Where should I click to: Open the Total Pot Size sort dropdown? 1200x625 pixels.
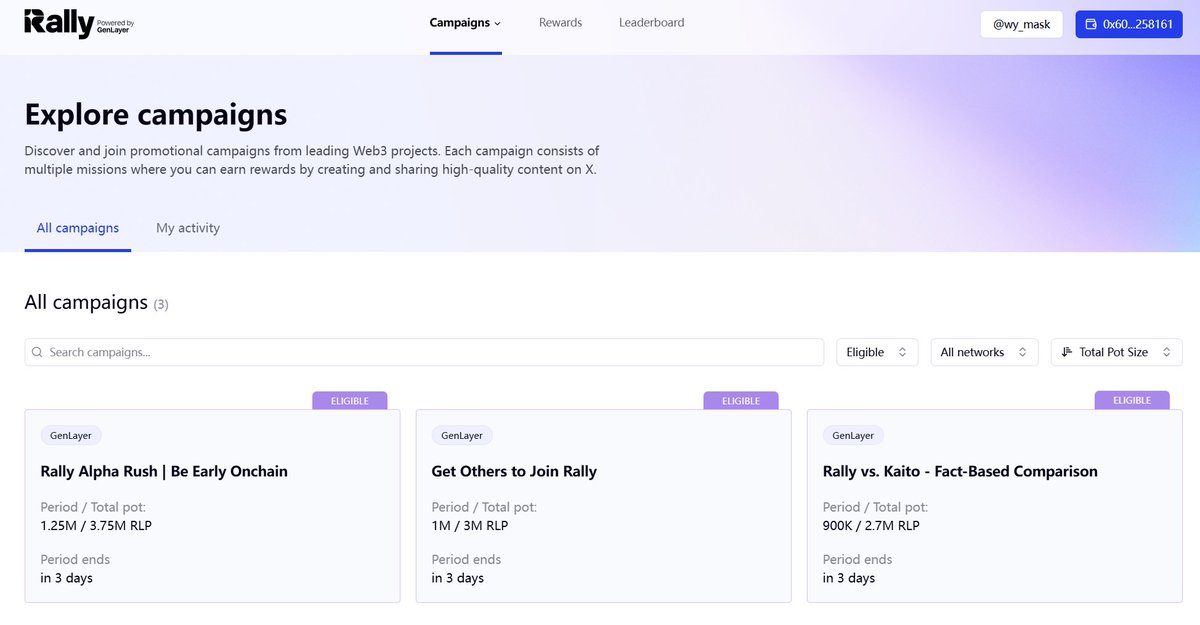[1116, 352]
